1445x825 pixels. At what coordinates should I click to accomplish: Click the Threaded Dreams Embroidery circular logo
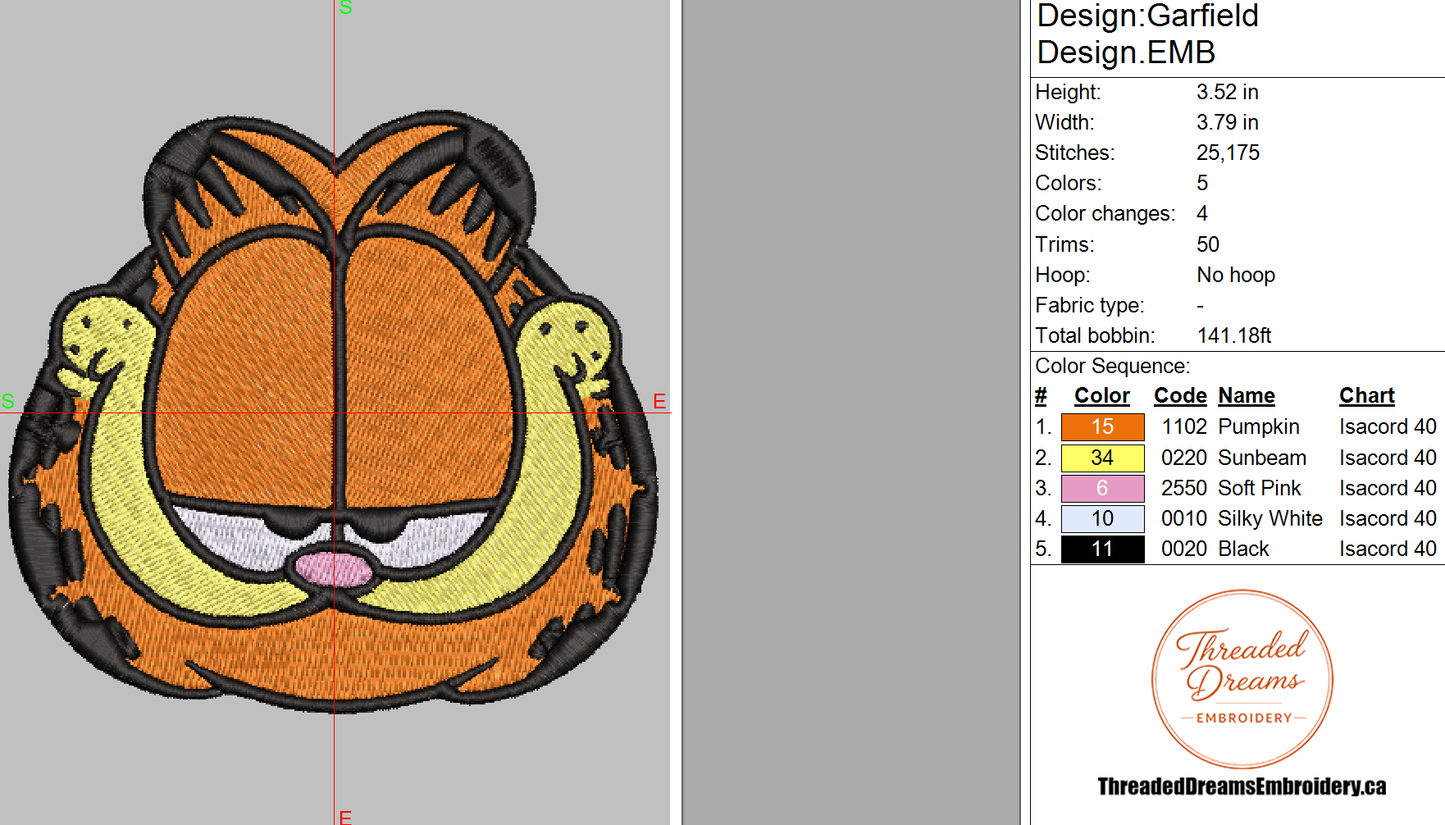pos(1241,679)
